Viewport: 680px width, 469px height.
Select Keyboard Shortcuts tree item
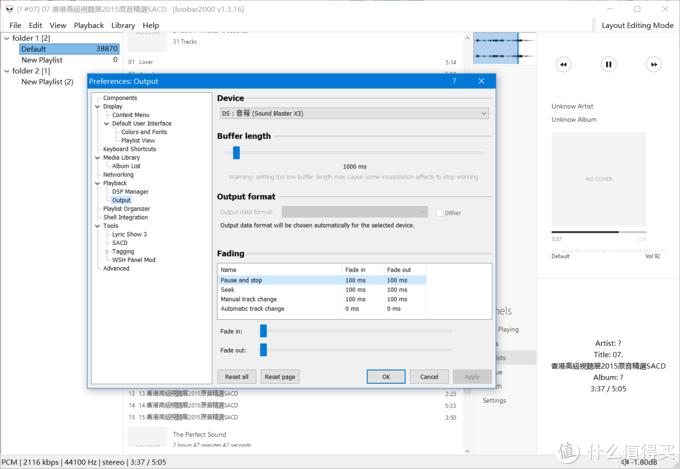click(x=130, y=149)
